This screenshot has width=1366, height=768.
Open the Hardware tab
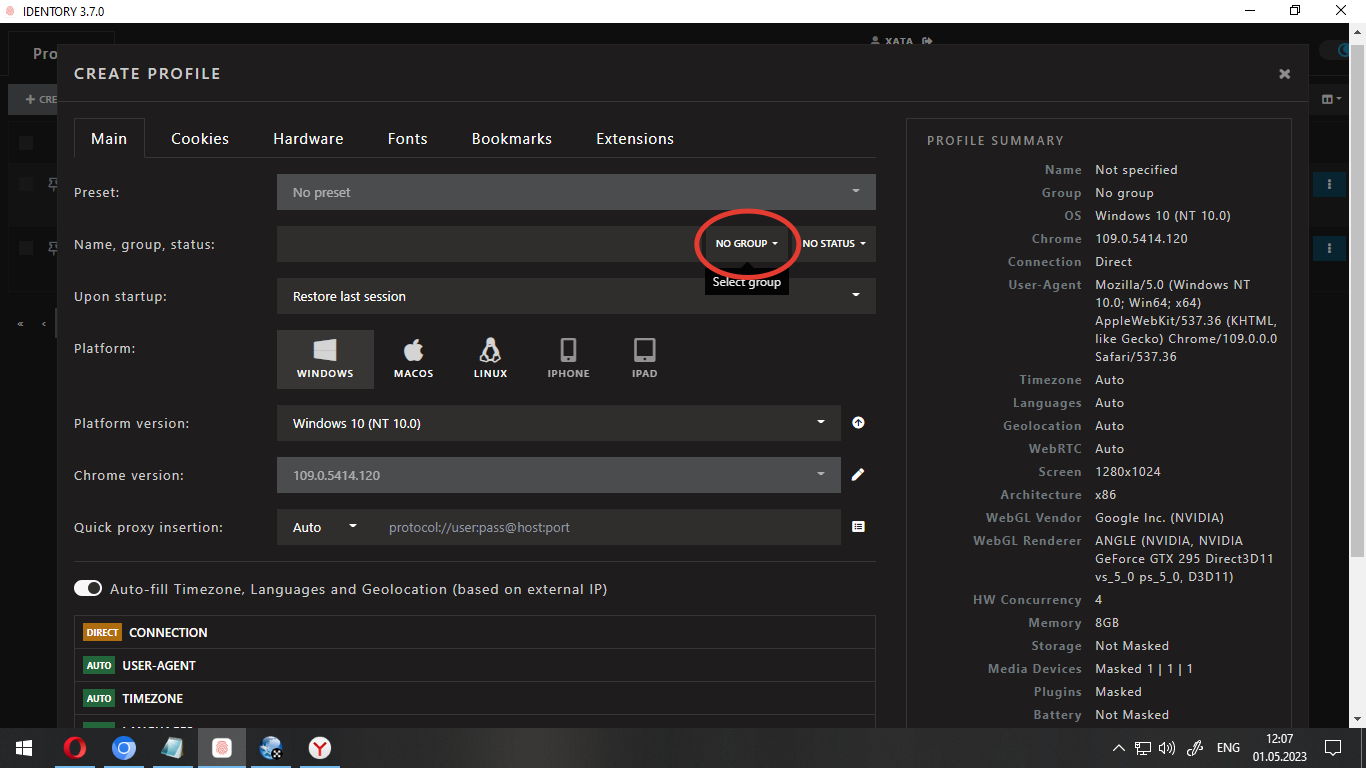click(x=308, y=139)
